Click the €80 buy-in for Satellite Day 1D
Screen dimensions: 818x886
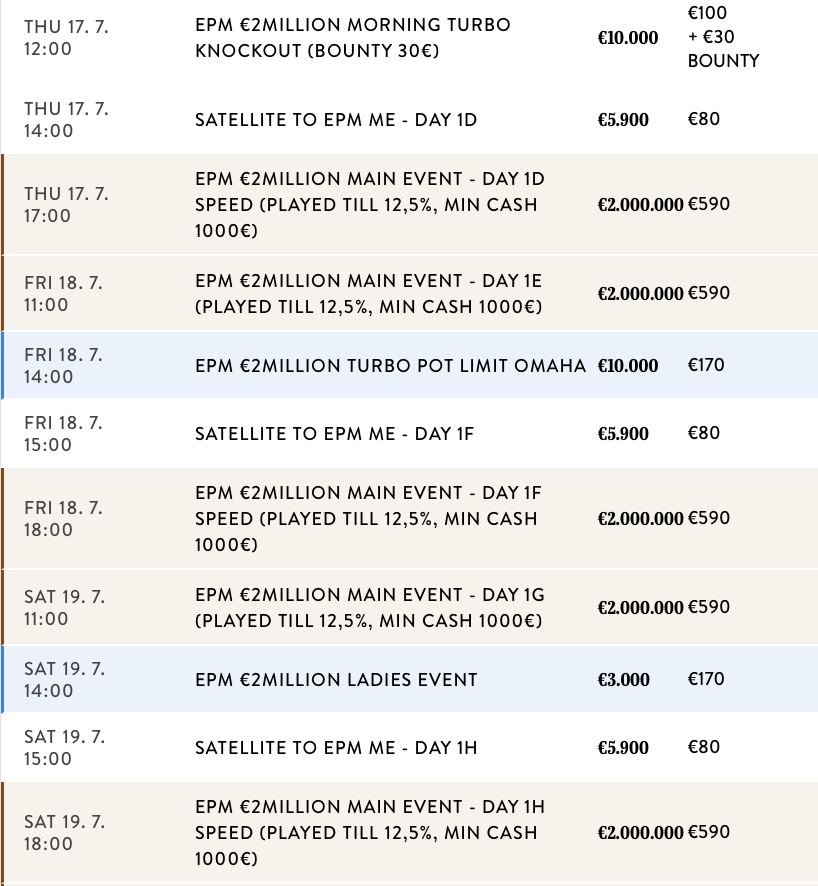(x=704, y=119)
